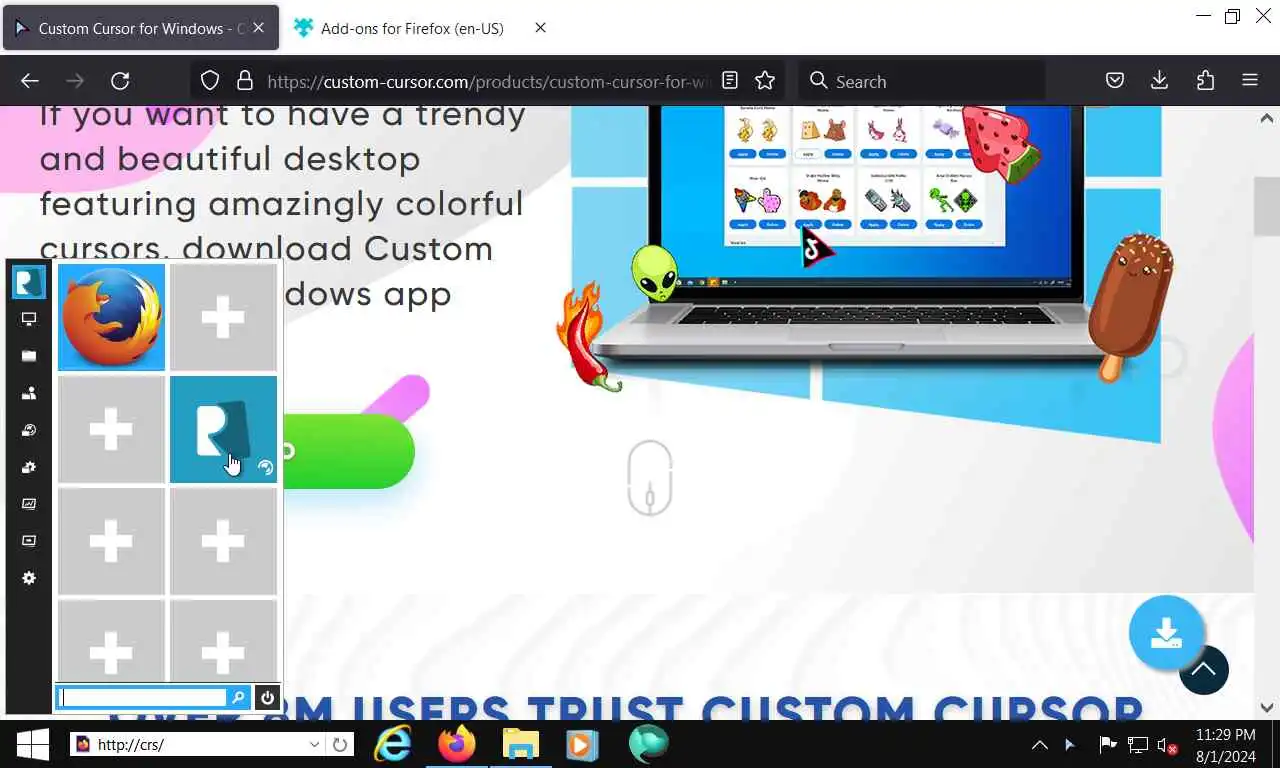Select the R logo at sidebar top

click(29, 282)
